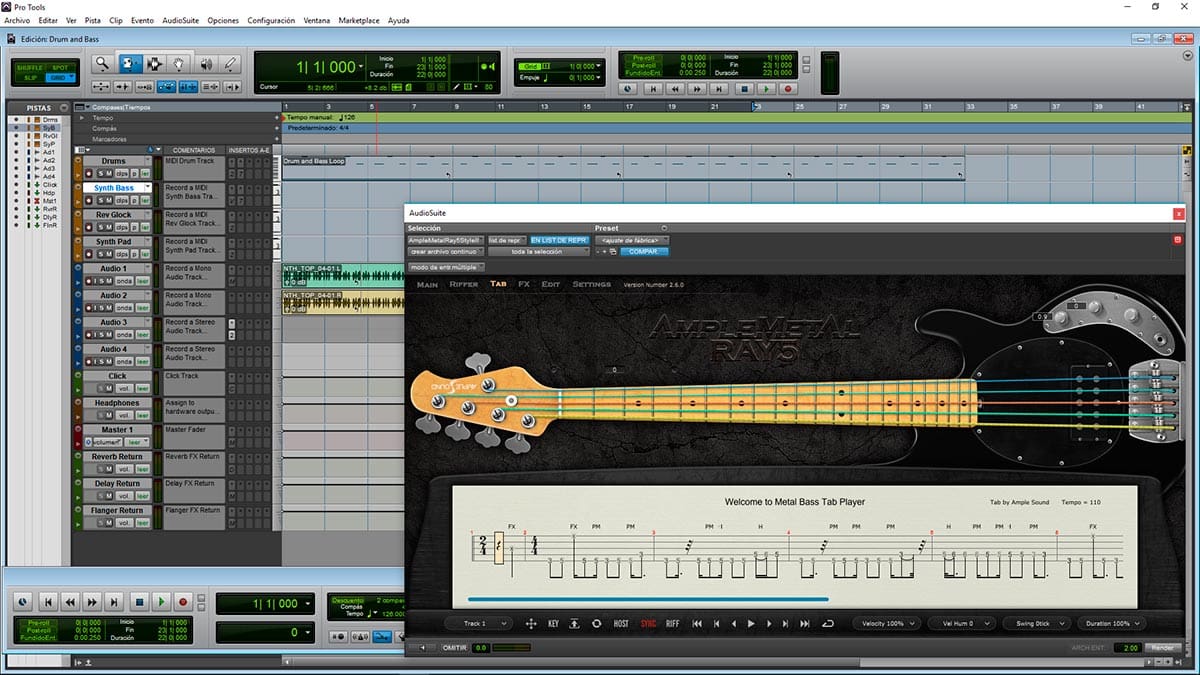This screenshot has height=675, width=1200.
Task: Solo the Drums track
Action: (x=99, y=173)
